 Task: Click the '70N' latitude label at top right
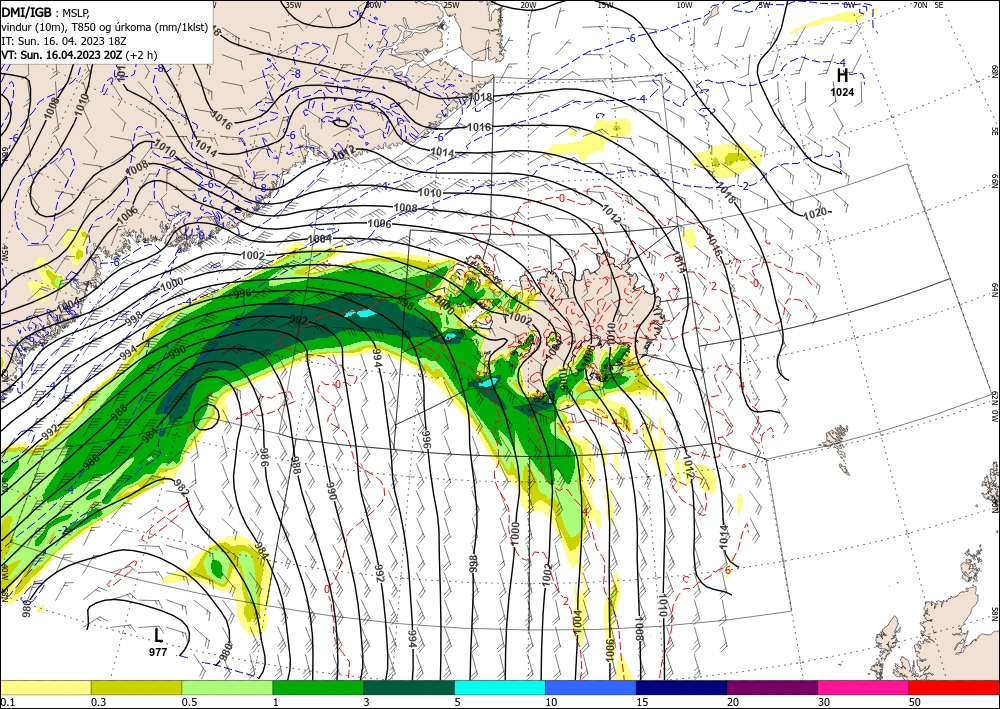tap(920, 5)
